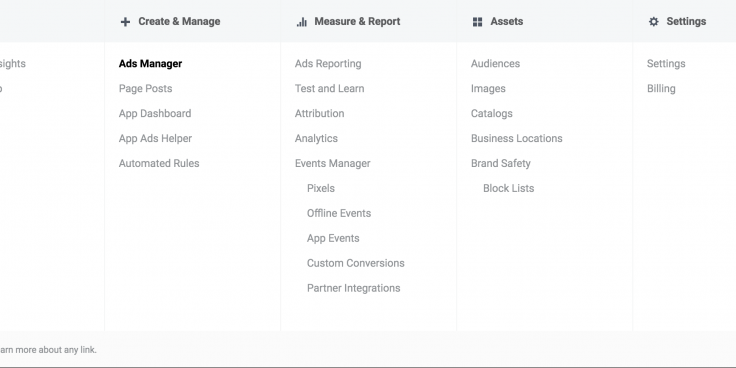The width and height of the screenshot is (736, 368).
Task: Go to Business Locations
Action: 517,138
